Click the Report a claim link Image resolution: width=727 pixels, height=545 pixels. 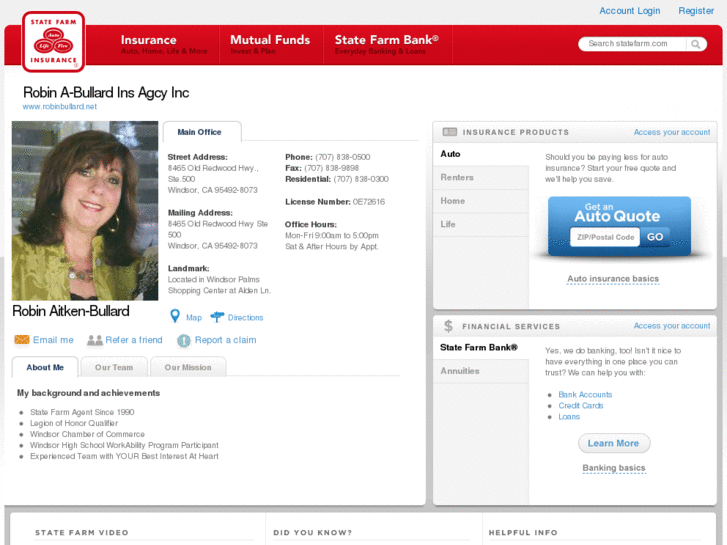pos(225,340)
